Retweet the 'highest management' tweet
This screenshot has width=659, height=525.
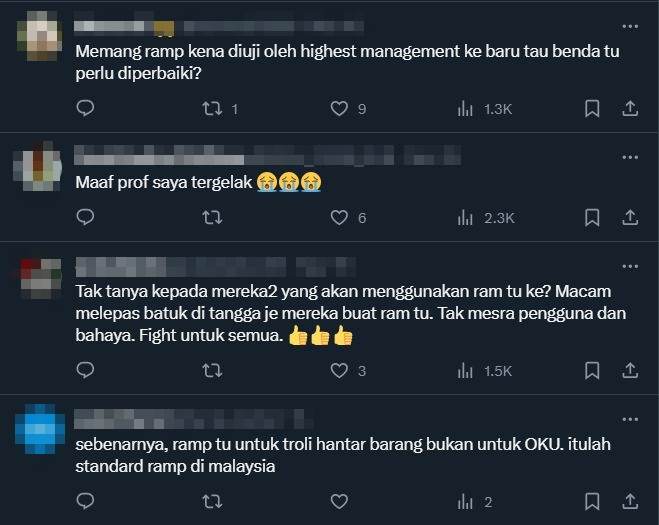(x=212, y=109)
